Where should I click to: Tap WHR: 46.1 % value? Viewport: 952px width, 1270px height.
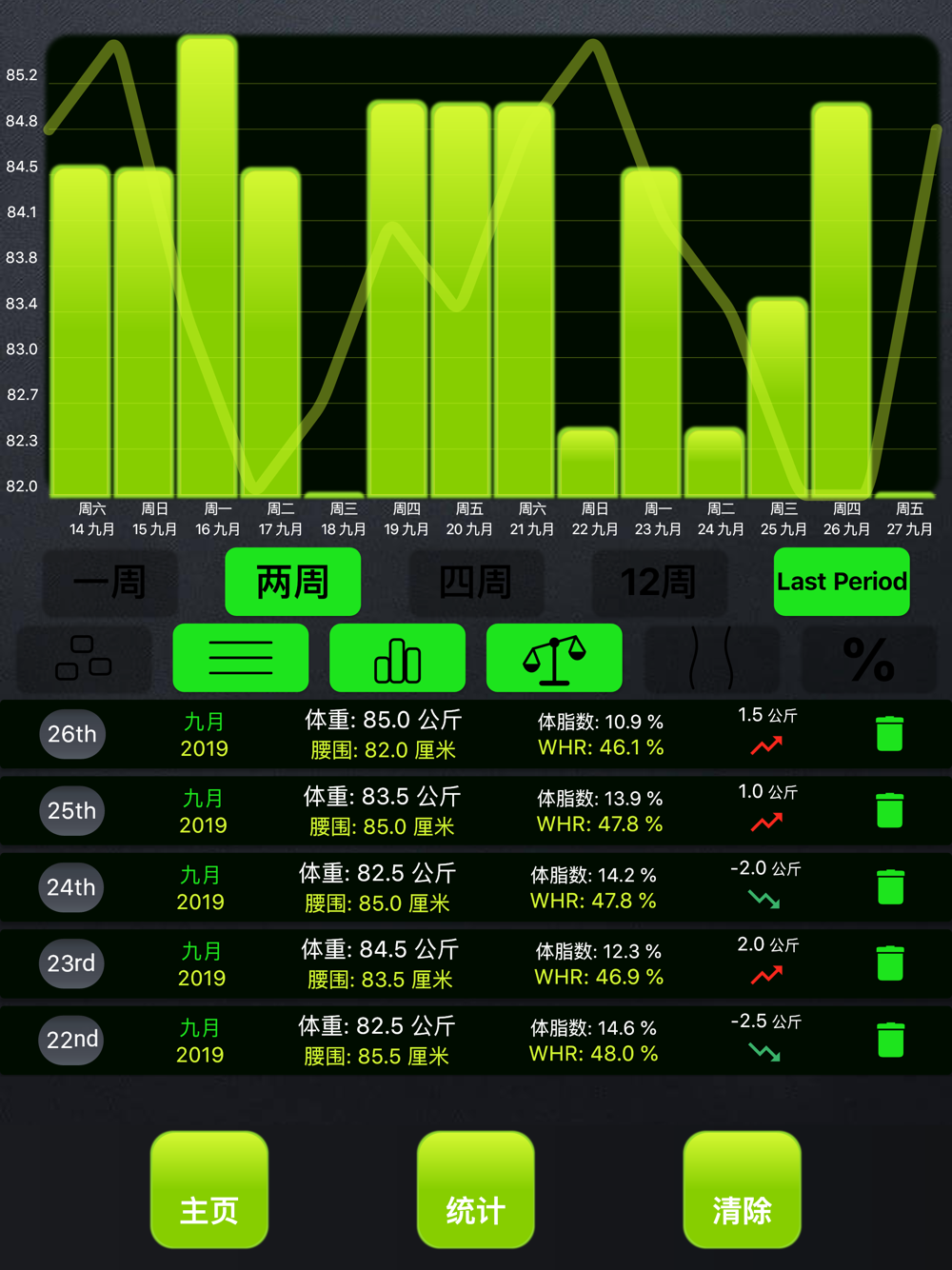[x=601, y=748]
